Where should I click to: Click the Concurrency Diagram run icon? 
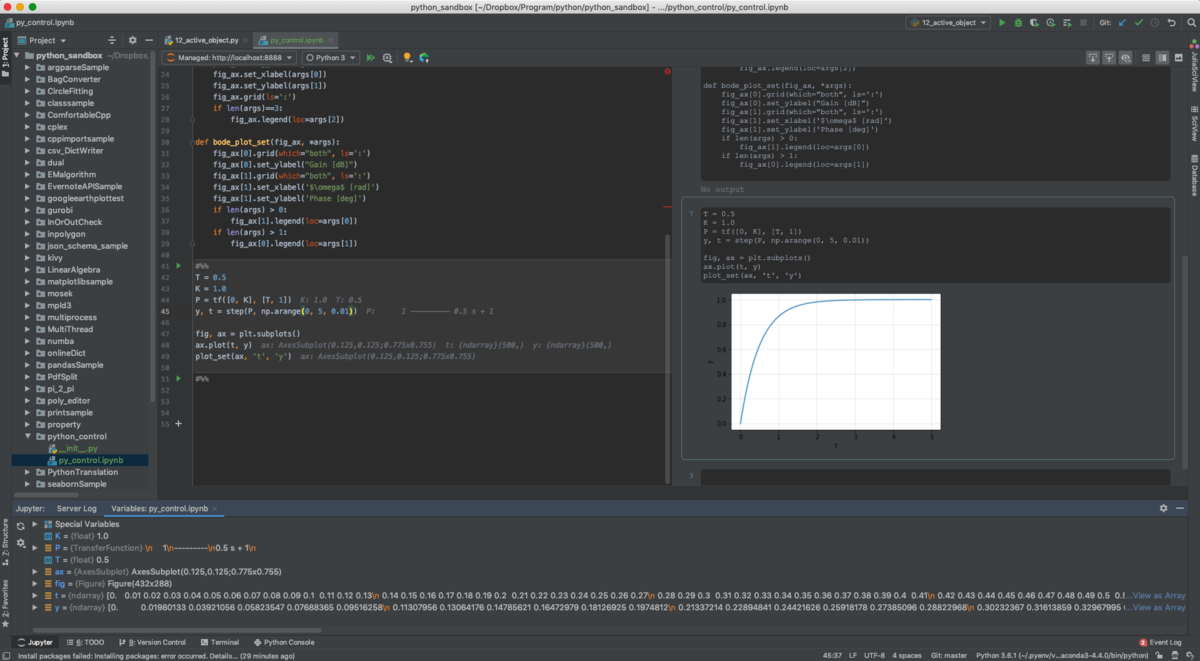click(1067, 22)
